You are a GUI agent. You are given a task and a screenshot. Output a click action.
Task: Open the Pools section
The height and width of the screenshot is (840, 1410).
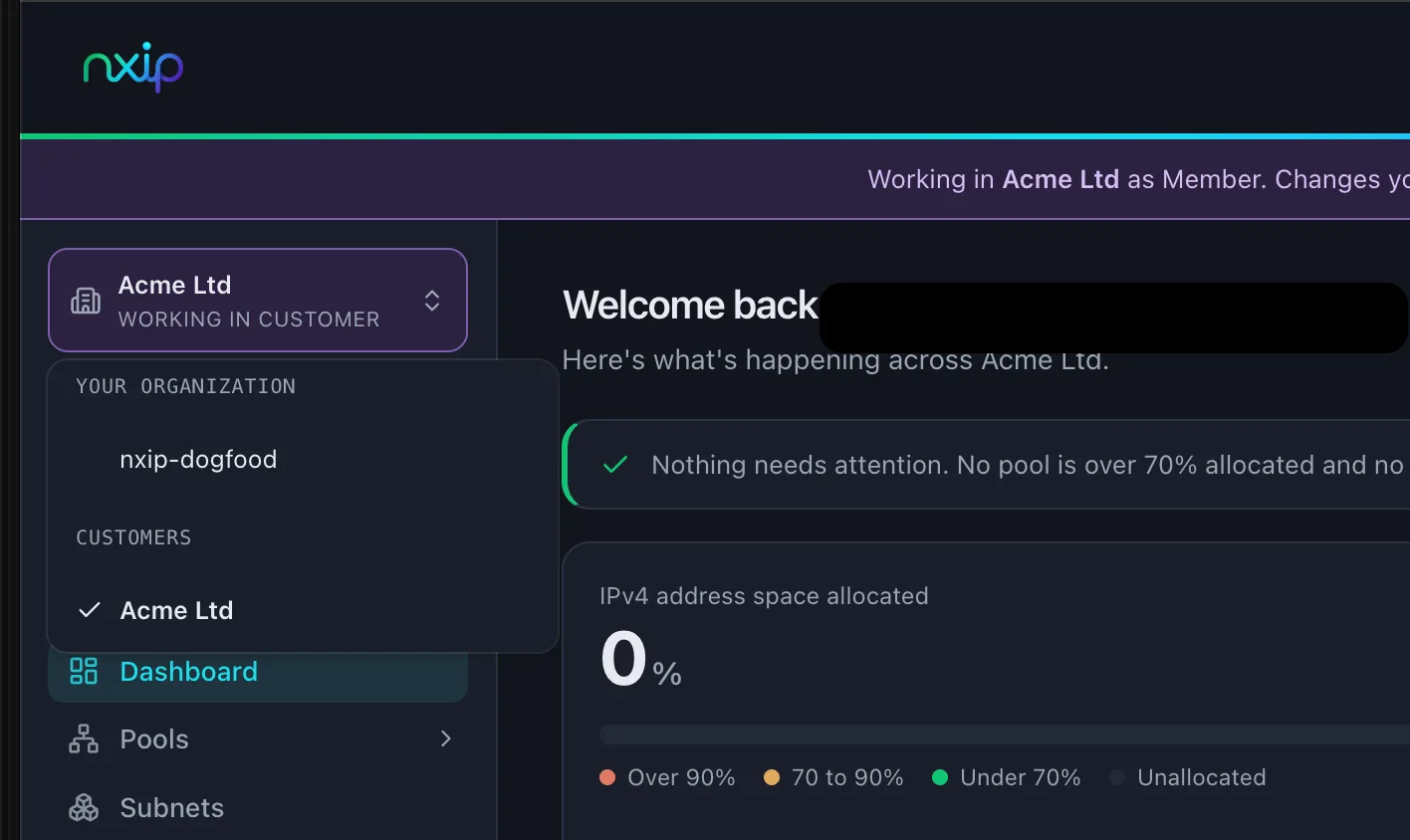(x=258, y=739)
